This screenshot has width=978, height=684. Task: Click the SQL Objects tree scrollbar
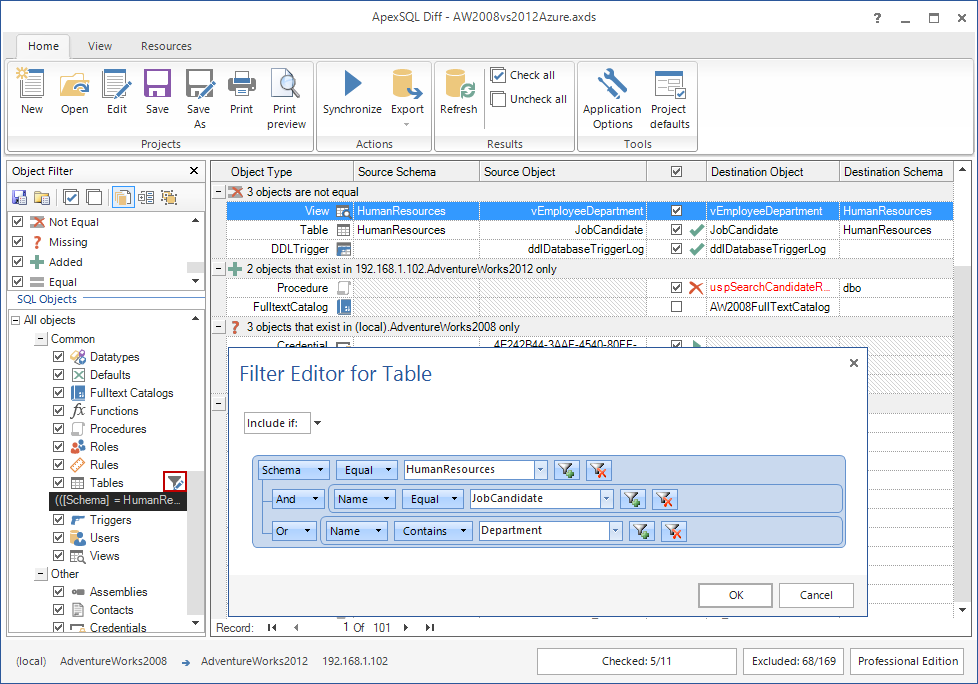[195, 471]
